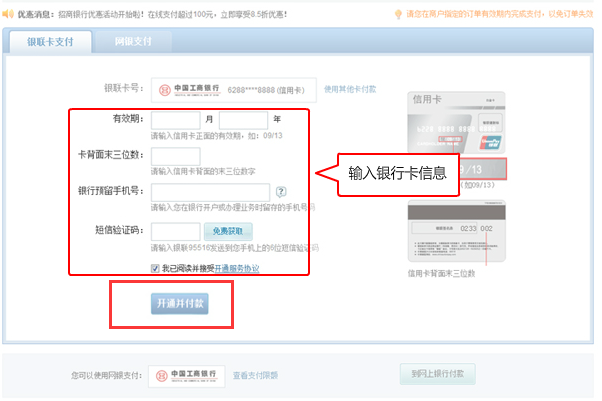Image resolution: width=602 pixels, height=401 pixels.
Task: Click the 到网上银行付款 button
Action: [437, 375]
